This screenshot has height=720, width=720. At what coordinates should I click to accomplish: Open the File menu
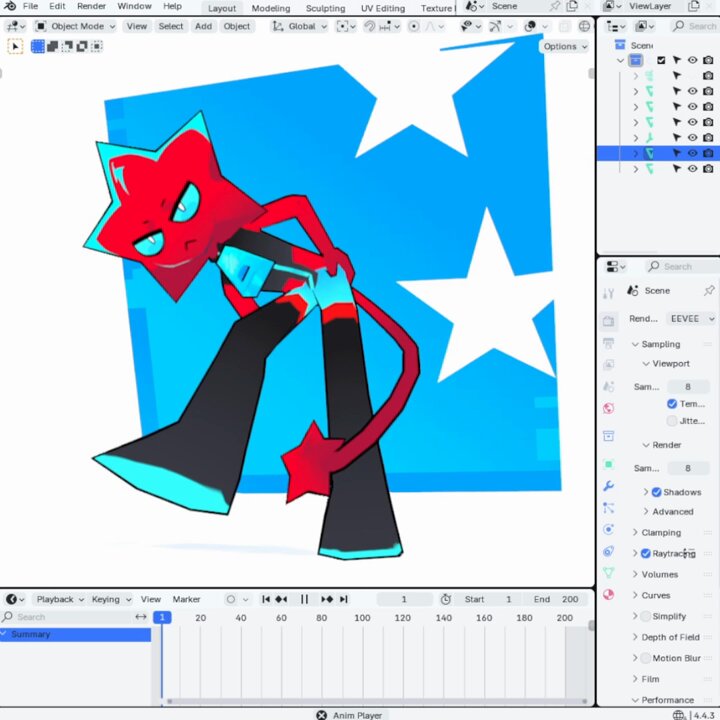click(30, 6)
